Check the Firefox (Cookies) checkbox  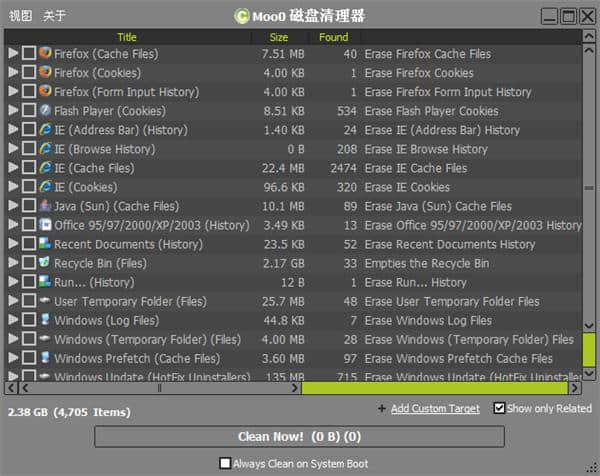(x=29, y=73)
